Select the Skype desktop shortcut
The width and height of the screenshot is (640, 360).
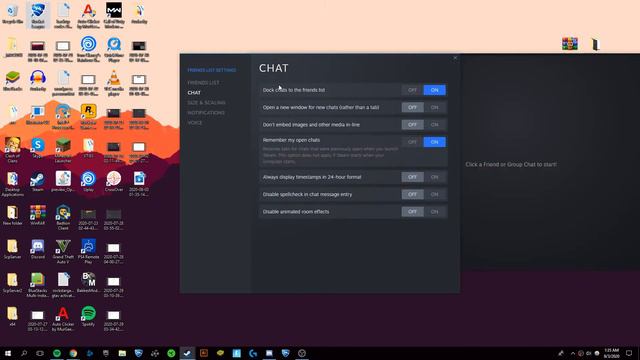click(x=38, y=148)
